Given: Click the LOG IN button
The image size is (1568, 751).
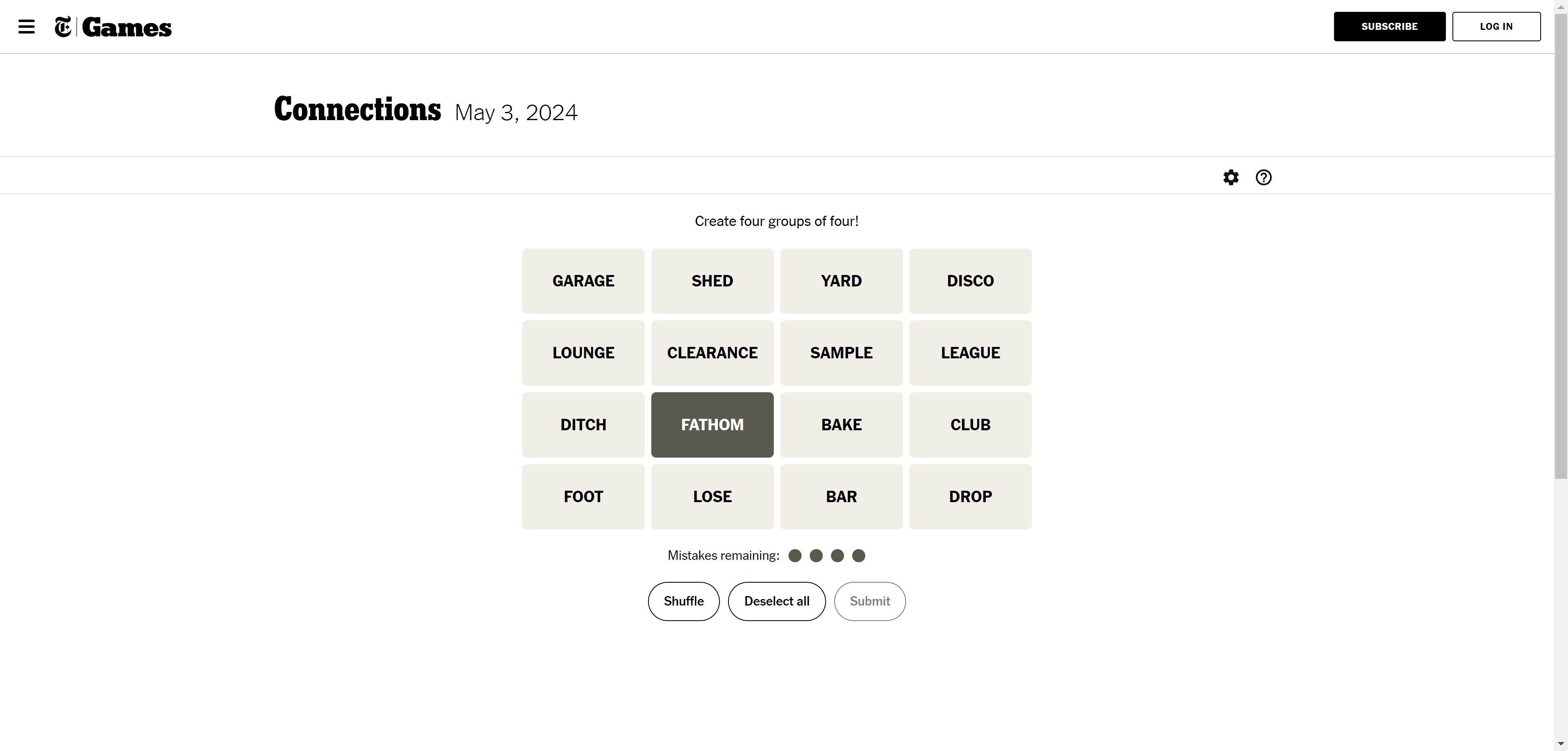Looking at the screenshot, I should 1496,26.
